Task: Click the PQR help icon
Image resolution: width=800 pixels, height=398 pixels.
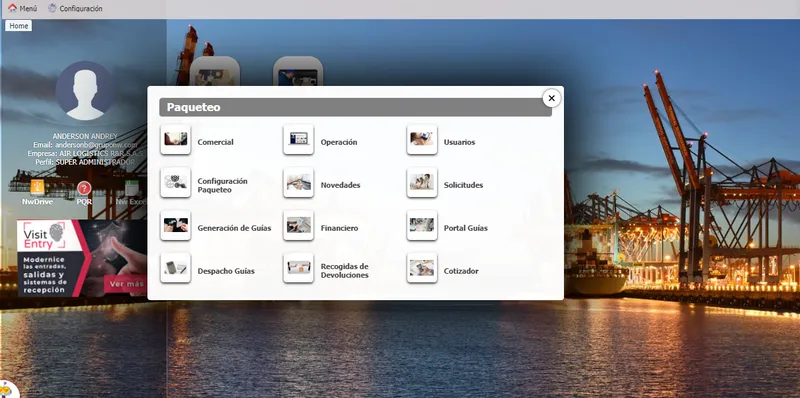Action: tap(84, 192)
